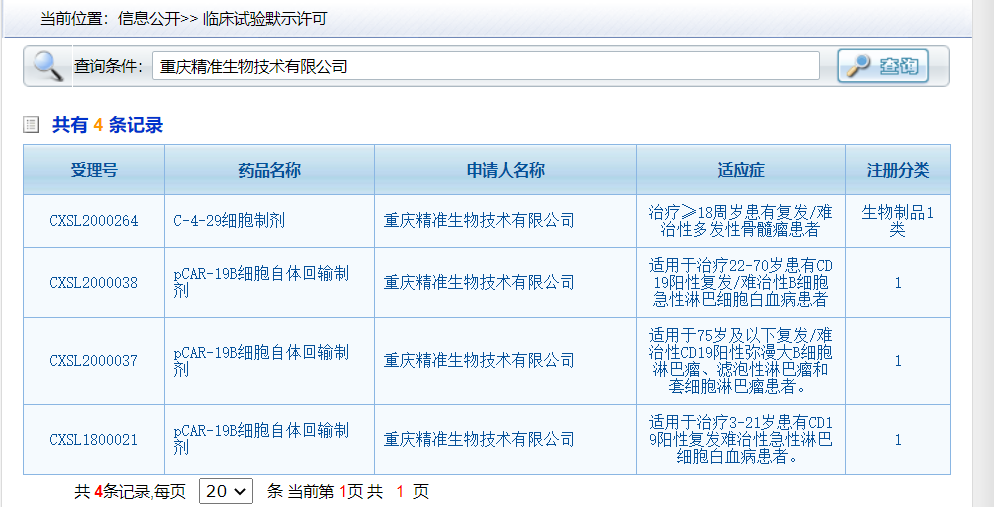
Task: Click applicant name in the CXSL2000264 row
Action: (479, 221)
